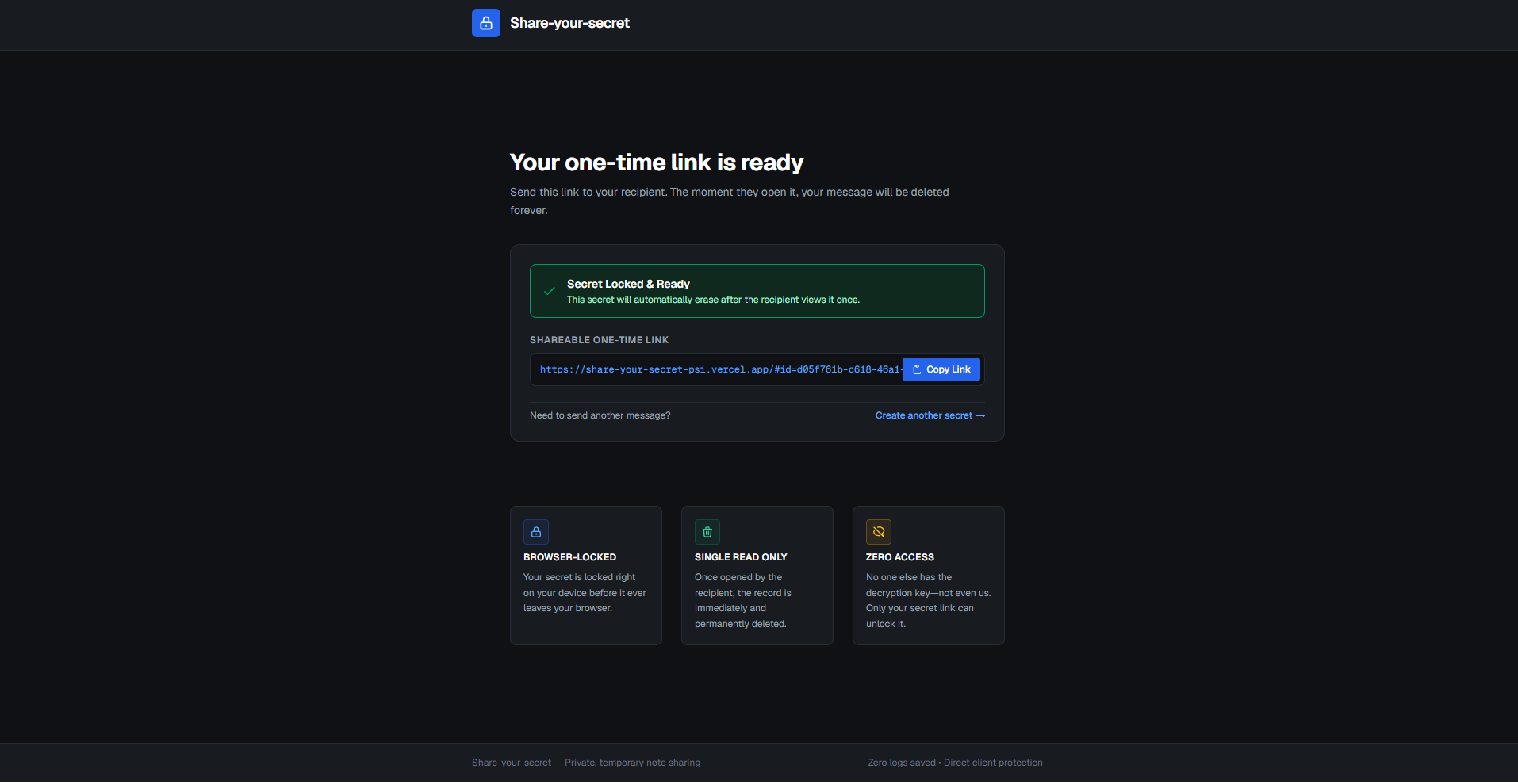Click footer 'Zero logs saved' text

point(902,763)
